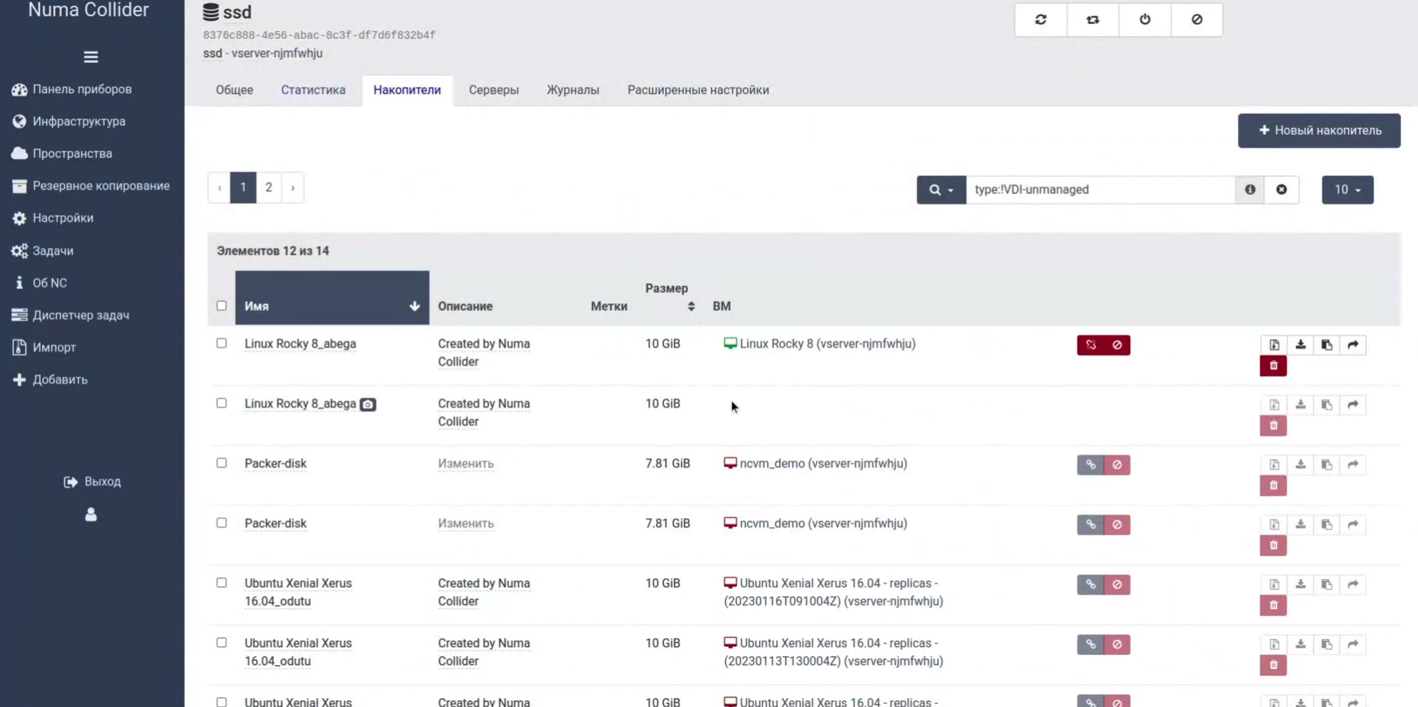Screen dimensions: 1418x707
Task: Open the Серверы tab
Action: pos(494,90)
